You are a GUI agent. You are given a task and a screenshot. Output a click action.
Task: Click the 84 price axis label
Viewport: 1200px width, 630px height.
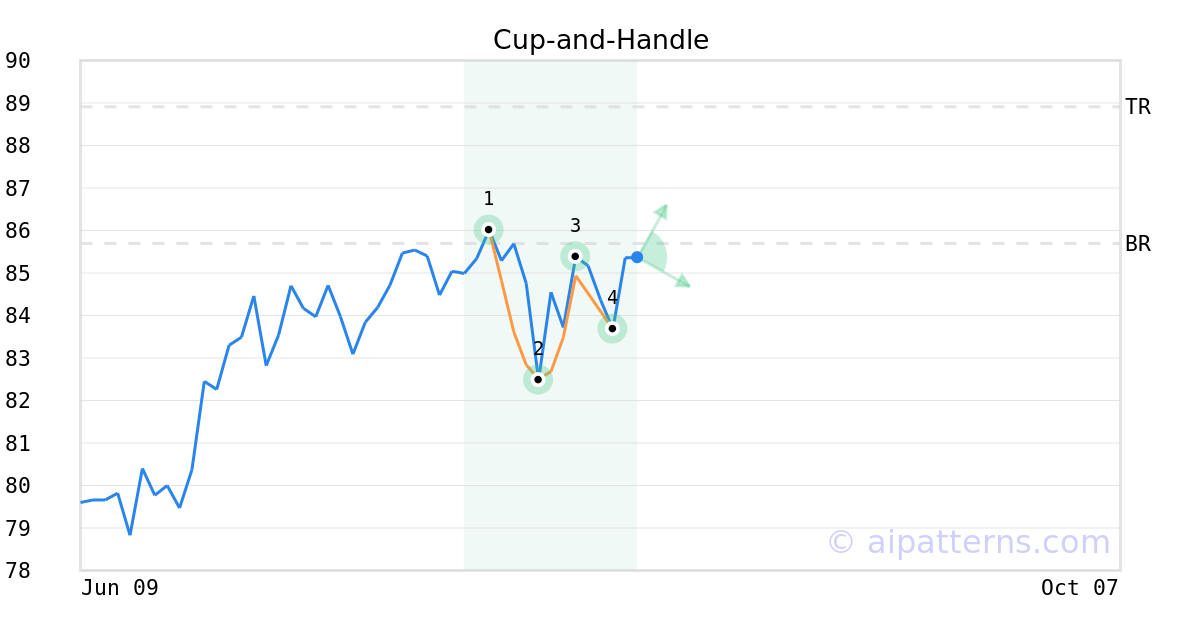18,316
